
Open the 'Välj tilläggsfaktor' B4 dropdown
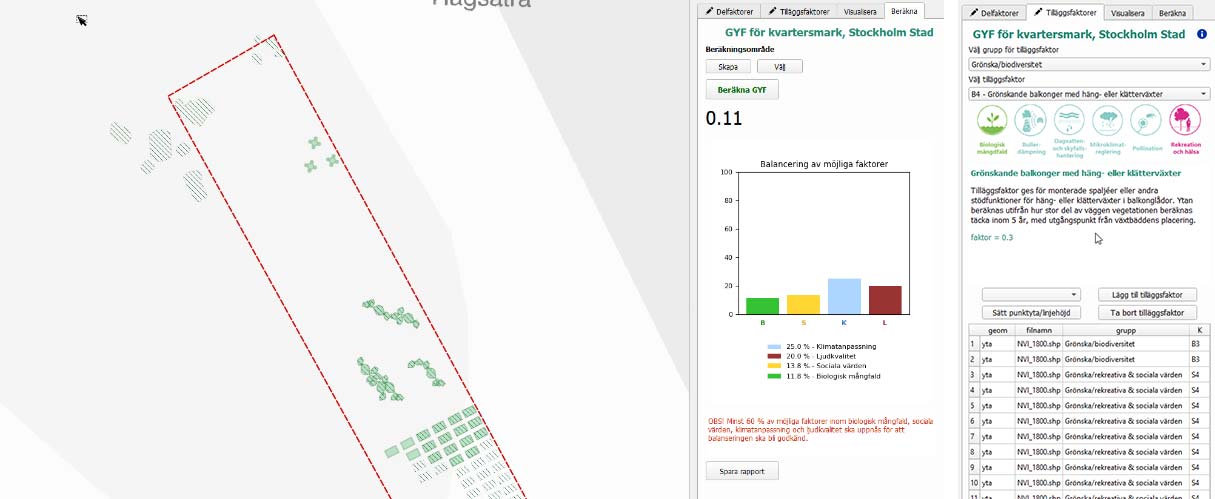point(1089,94)
